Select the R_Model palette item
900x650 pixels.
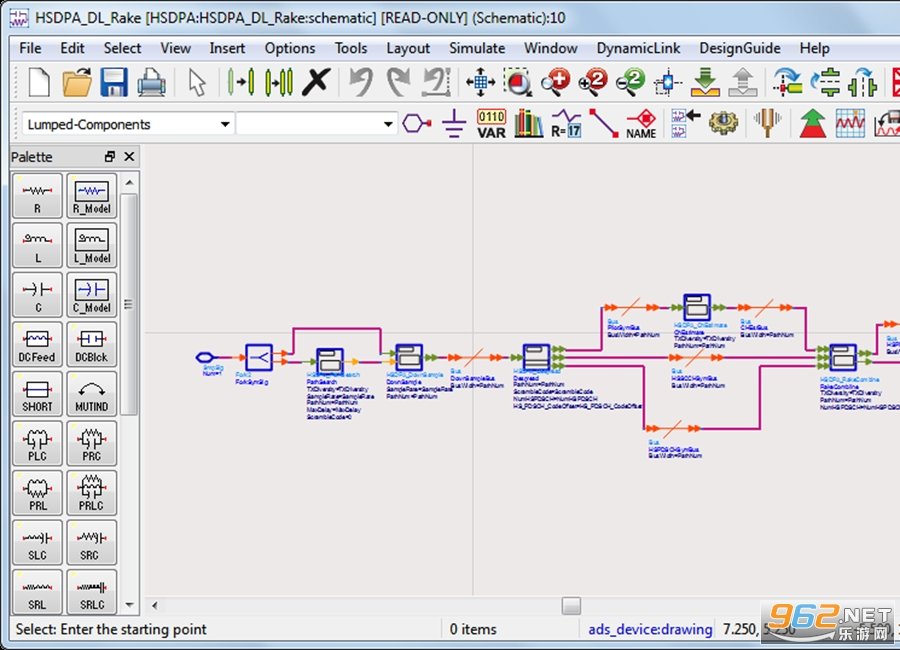tap(92, 196)
